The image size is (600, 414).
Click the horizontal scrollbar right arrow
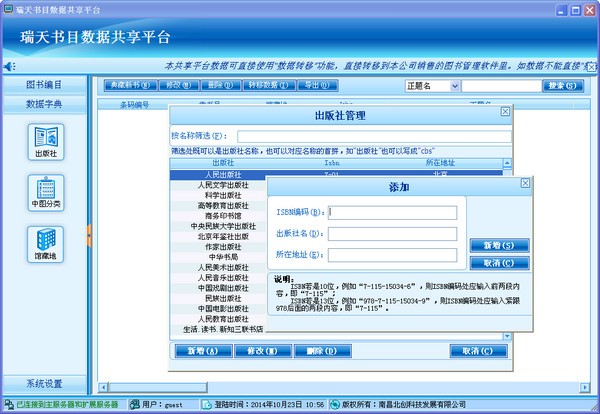(x=585, y=388)
